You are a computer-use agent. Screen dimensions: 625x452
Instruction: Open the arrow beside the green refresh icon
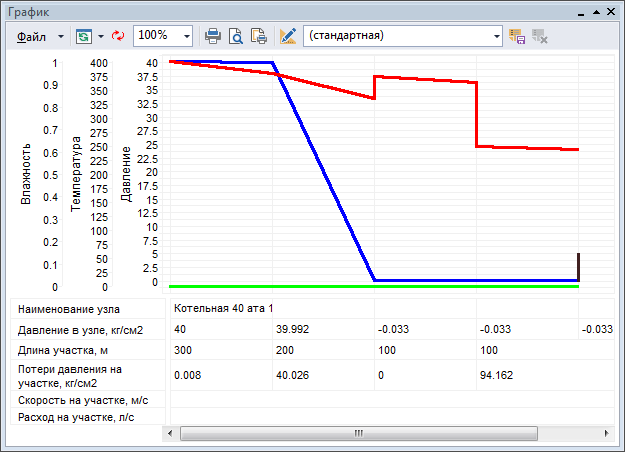click(x=101, y=35)
